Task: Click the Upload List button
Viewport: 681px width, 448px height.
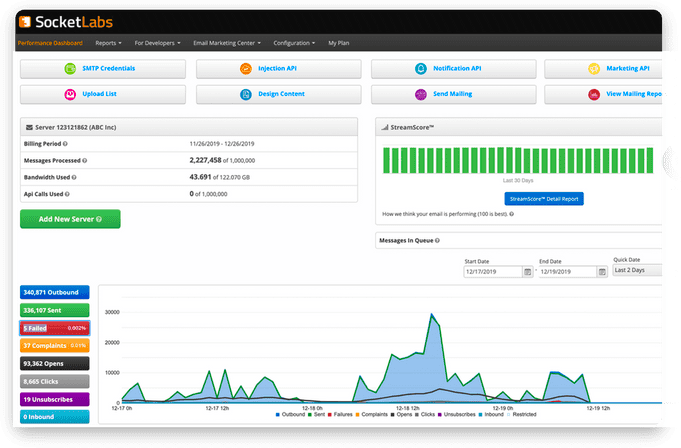Action: coord(103,94)
